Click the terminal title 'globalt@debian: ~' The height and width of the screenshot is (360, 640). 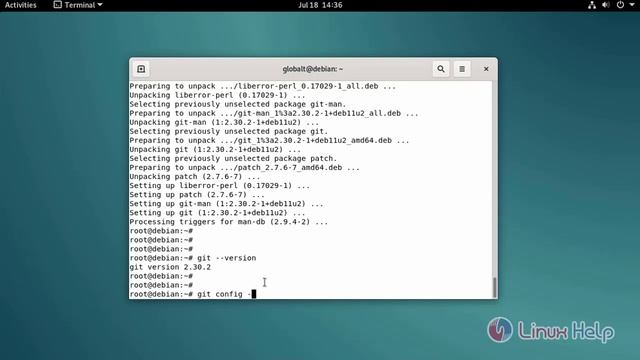[313, 69]
